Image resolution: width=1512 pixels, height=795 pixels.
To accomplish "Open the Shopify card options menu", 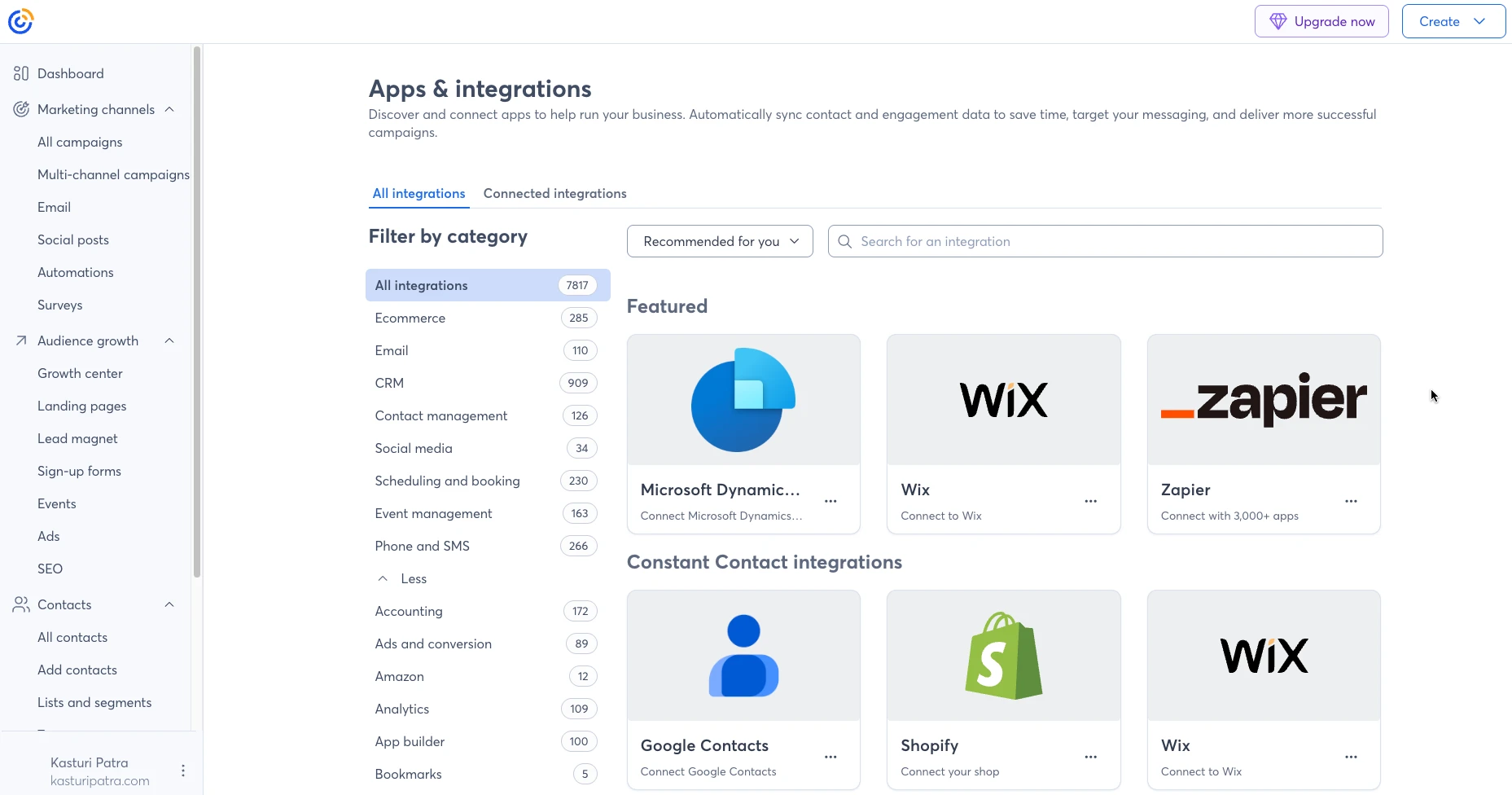I will pyautogui.click(x=1091, y=757).
